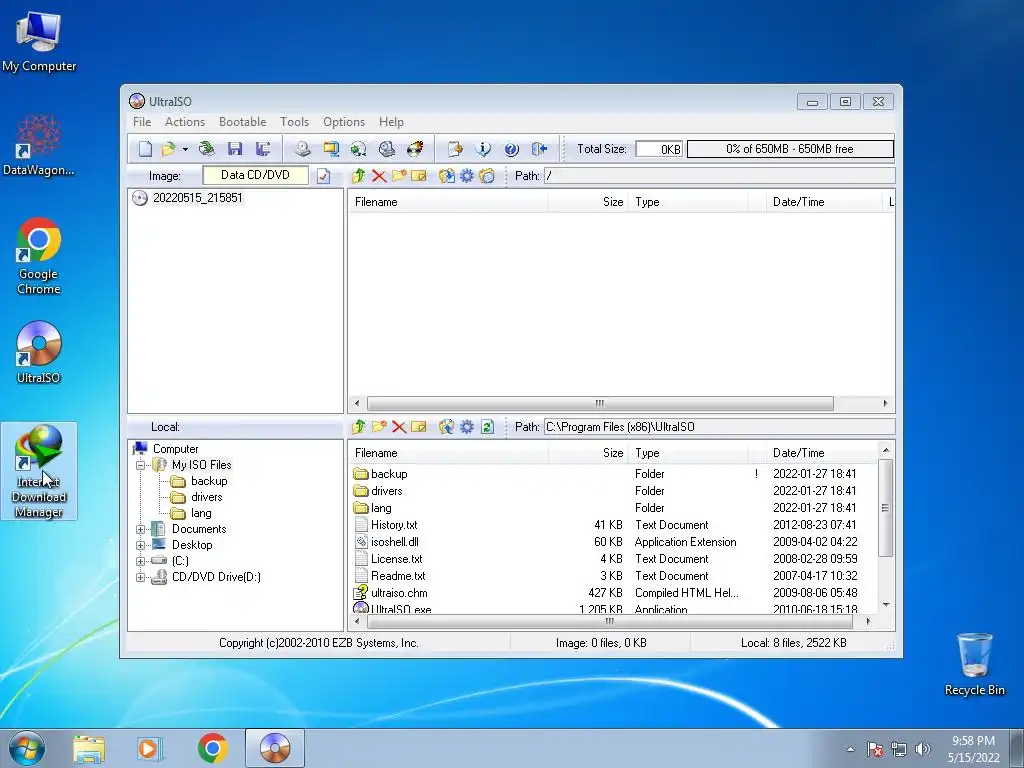Open the Help menu

[x=391, y=122]
